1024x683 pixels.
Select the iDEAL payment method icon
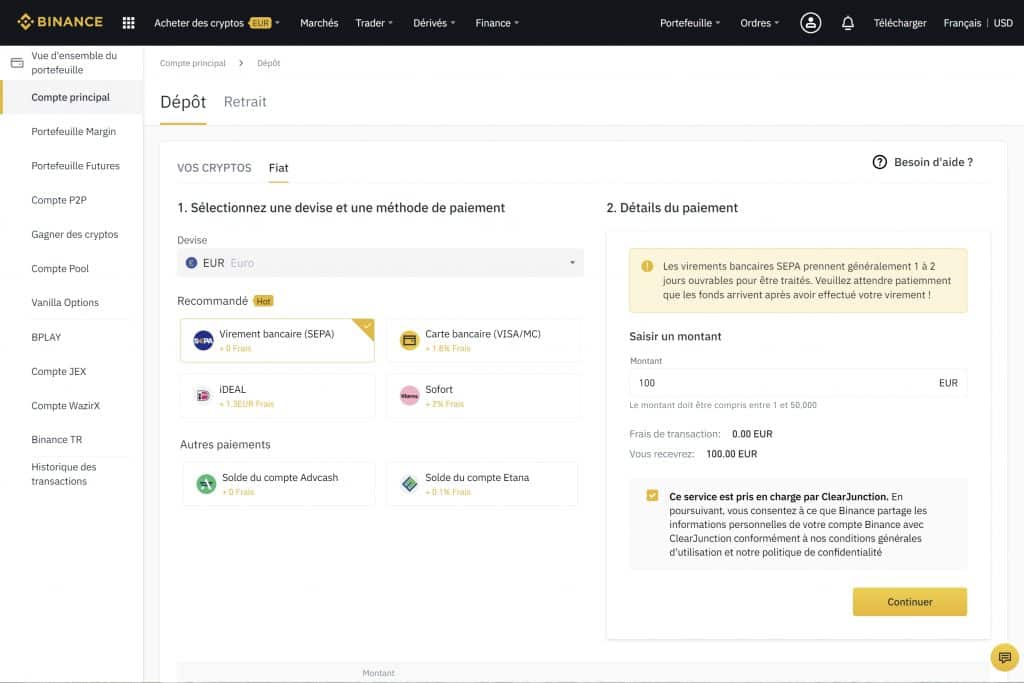(x=202, y=395)
